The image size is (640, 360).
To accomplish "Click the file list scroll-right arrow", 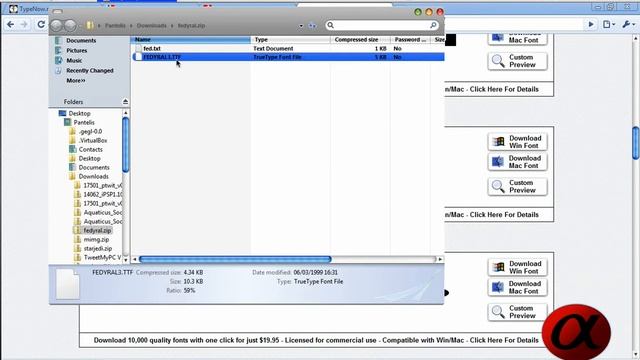I will click(440, 259).
